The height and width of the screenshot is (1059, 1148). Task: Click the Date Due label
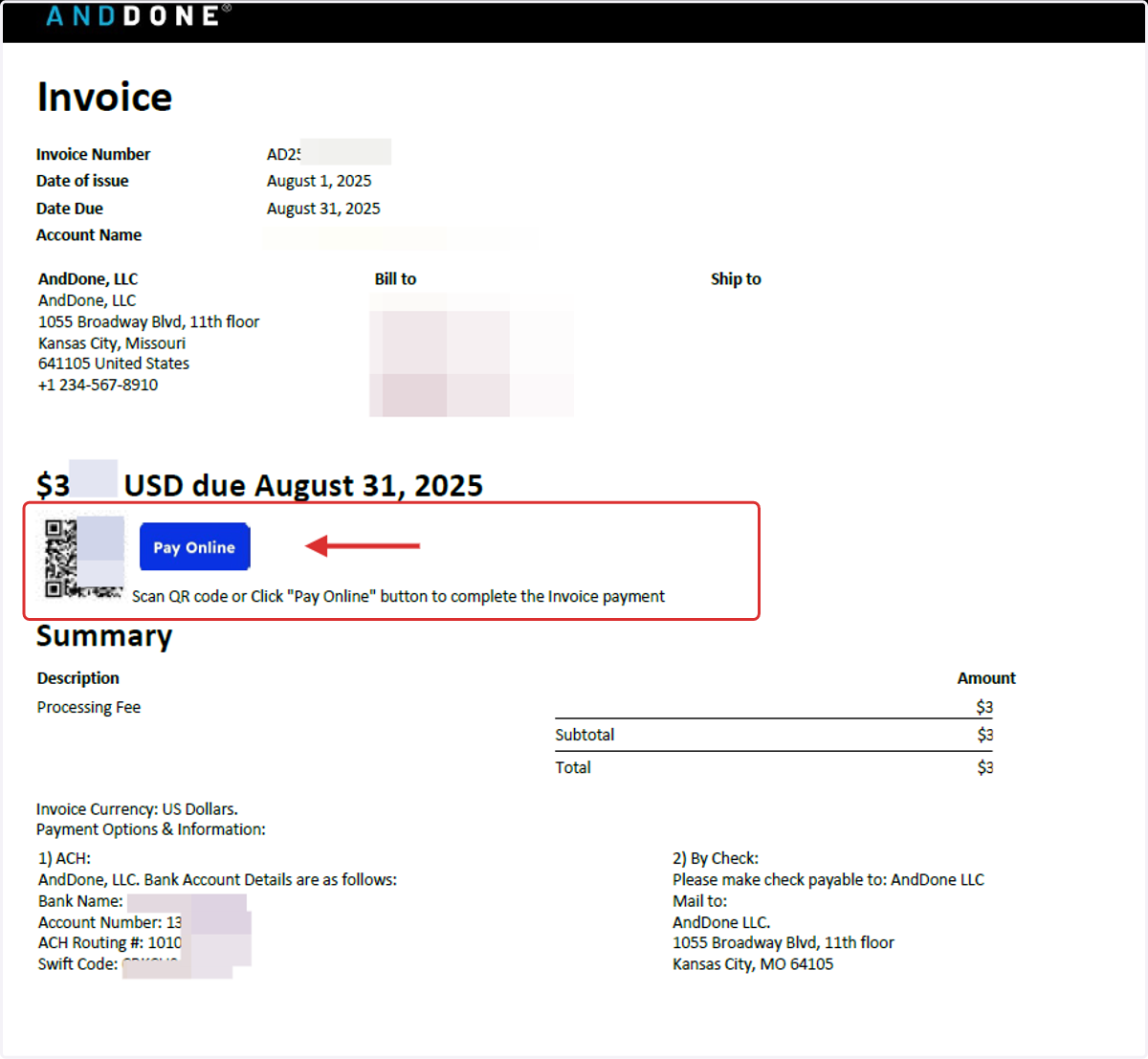point(70,209)
